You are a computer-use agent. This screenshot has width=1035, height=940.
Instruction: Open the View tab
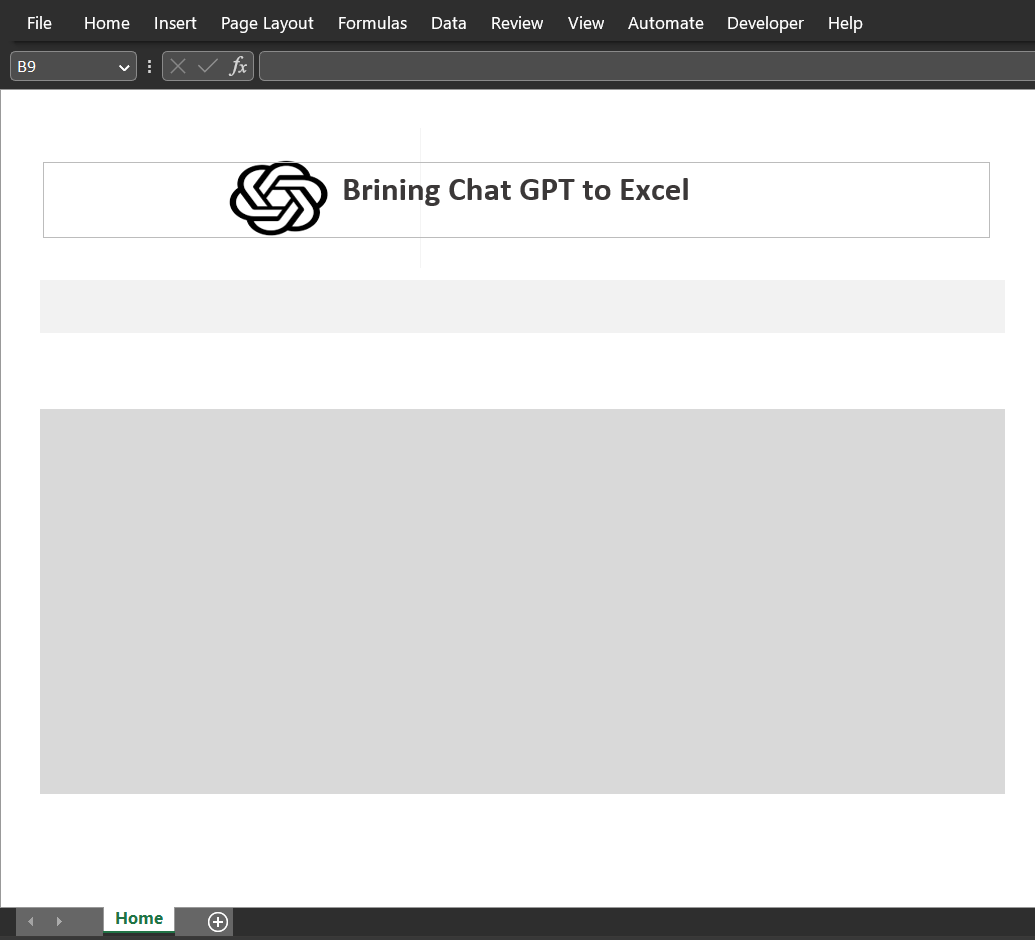point(585,23)
